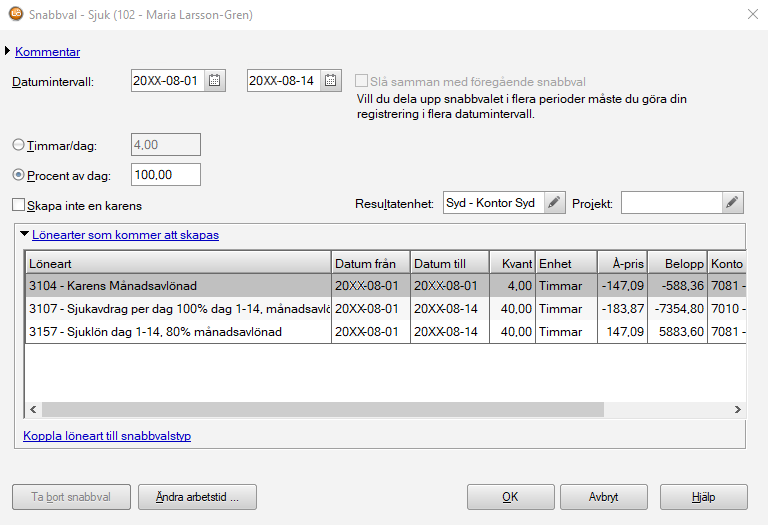Click the end date field 20XX-08-14
The image size is (768, 525).
tap(284, 80)
